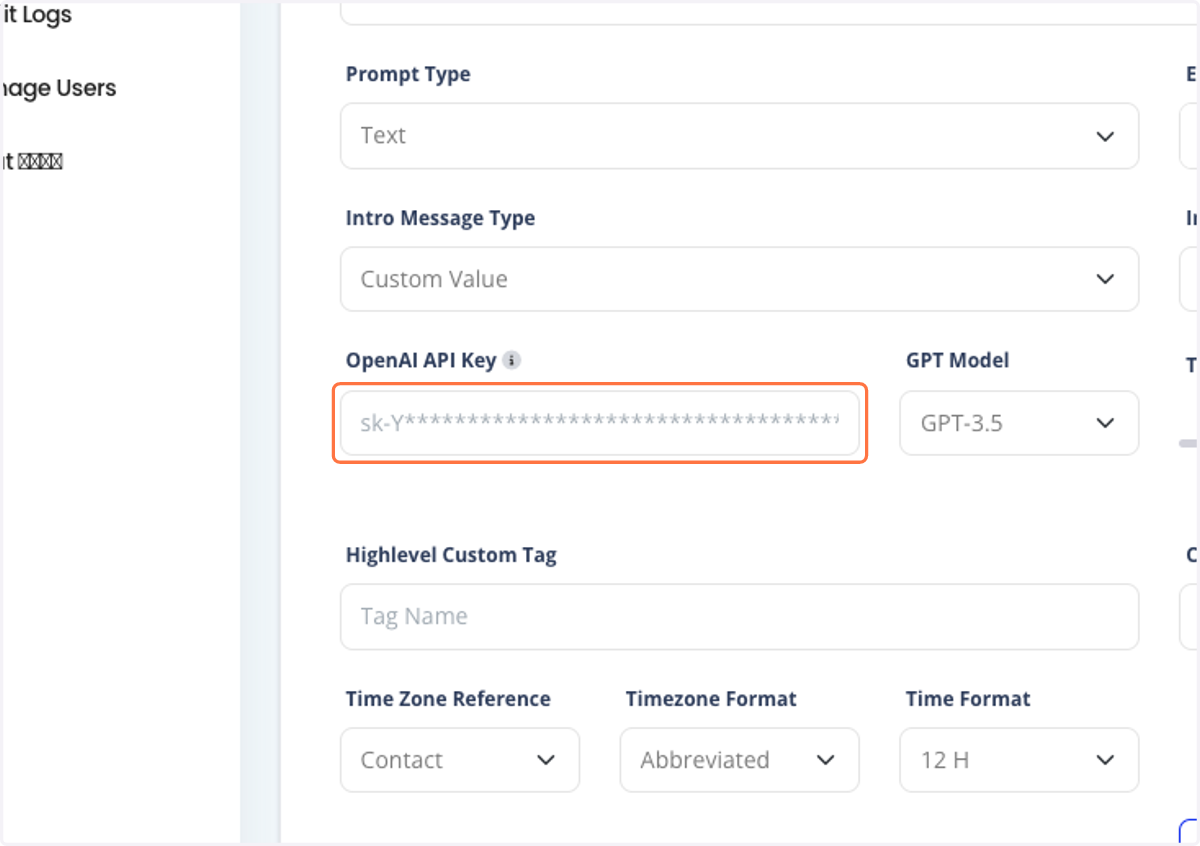Click the Highlevel Custom Tag Name field
The width and height of the screenshot is (1200, 846).
pos(739,616)
